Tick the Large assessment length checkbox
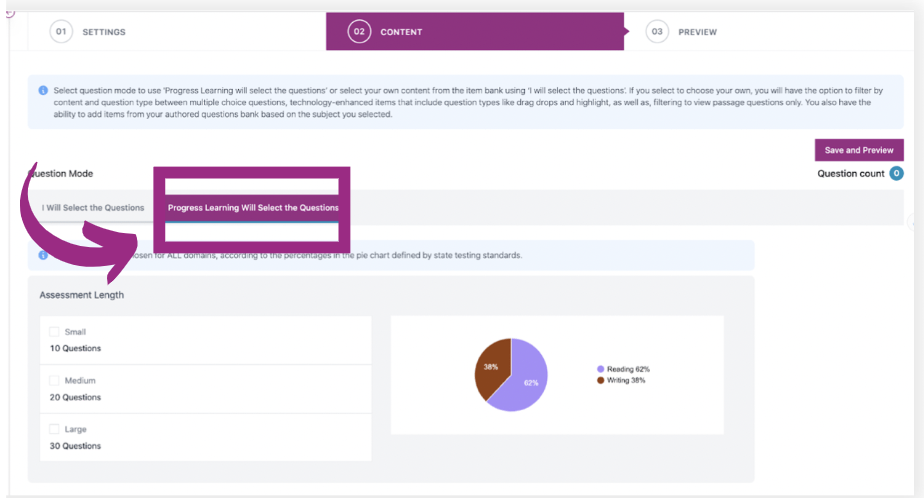Screen dimensions: 924x498 54,429
